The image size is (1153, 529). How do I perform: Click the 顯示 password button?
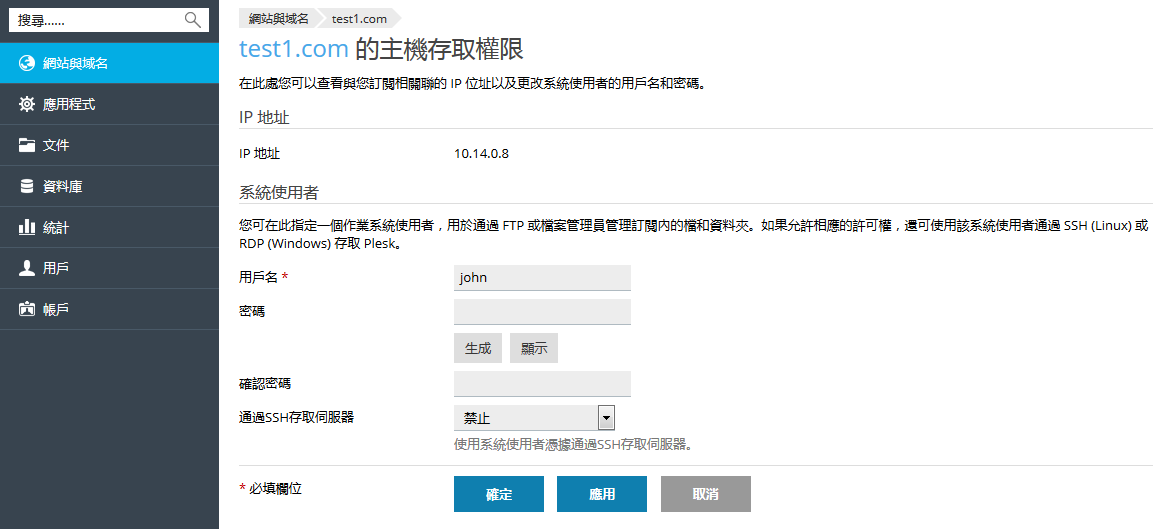[x=534, y=349]
